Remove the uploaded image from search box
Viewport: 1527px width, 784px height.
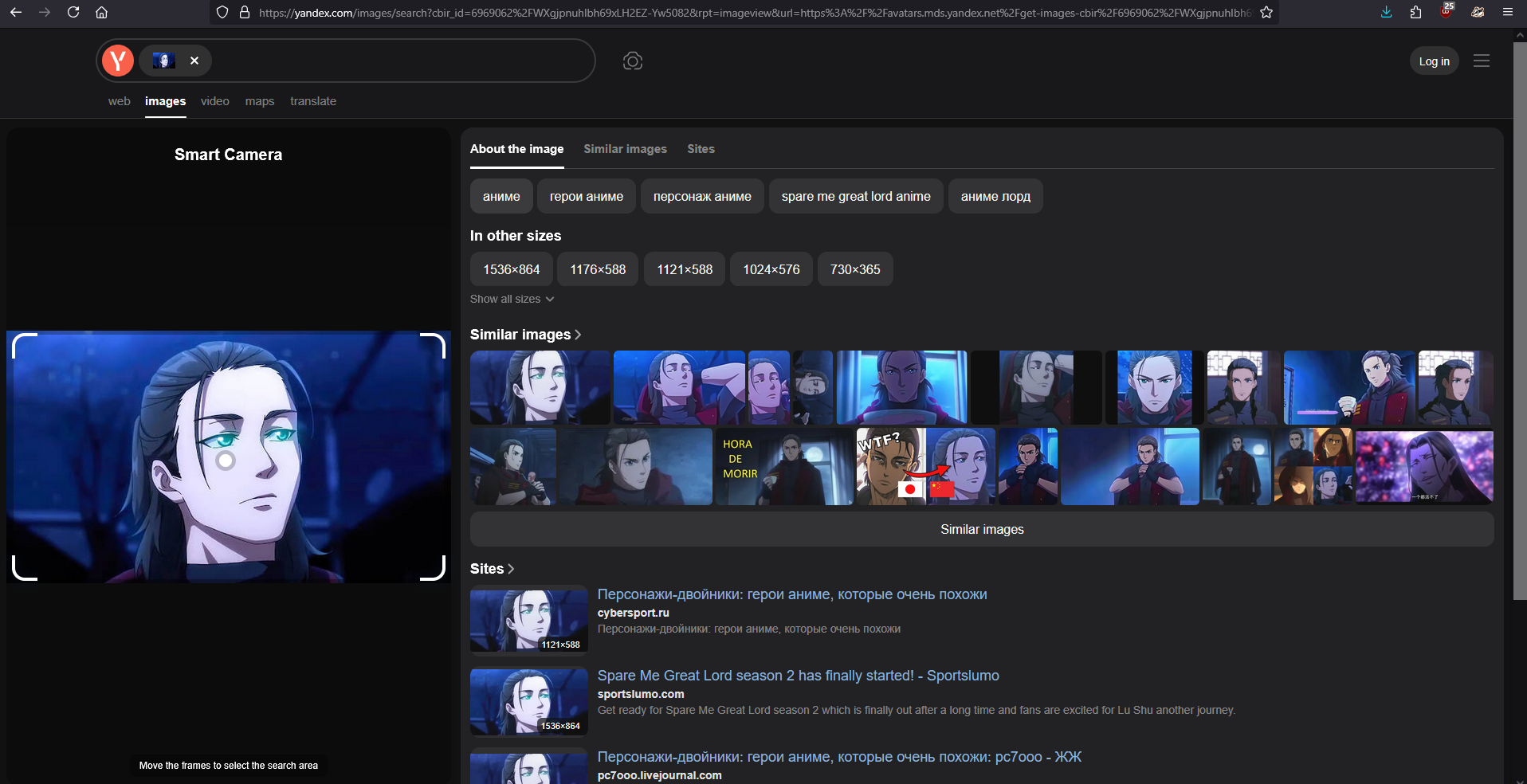coord(194,61)
